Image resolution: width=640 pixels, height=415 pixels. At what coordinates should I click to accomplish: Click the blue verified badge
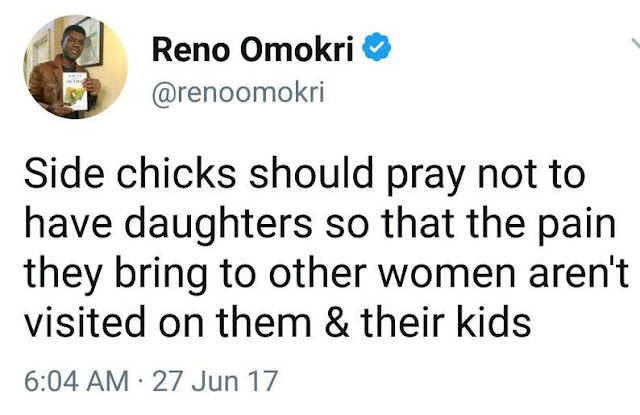377,46
